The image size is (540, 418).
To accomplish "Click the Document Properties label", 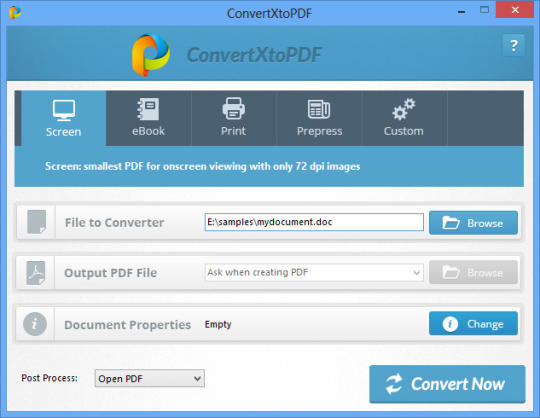I will [127, 325].
